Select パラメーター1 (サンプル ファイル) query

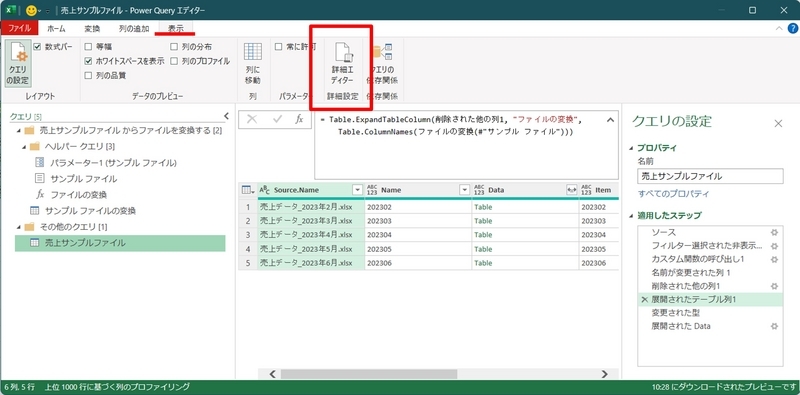(113, 163)
